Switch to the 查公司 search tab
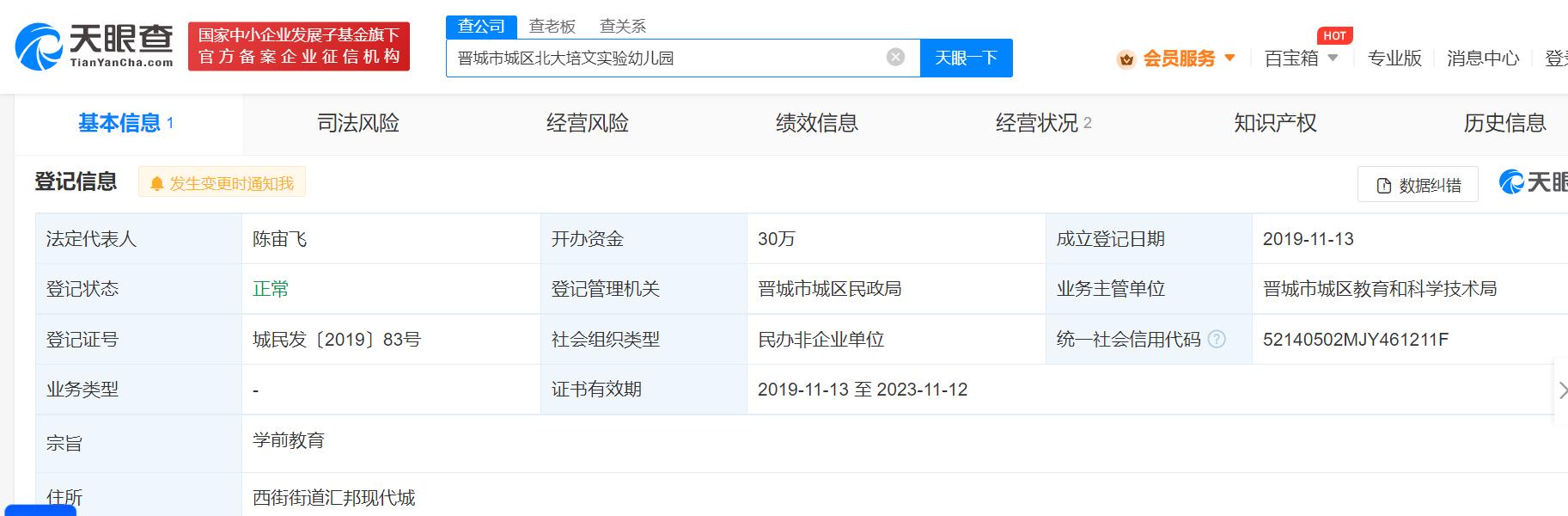The height and width of the screenshot is (516, 1568). tap(481, 27)
